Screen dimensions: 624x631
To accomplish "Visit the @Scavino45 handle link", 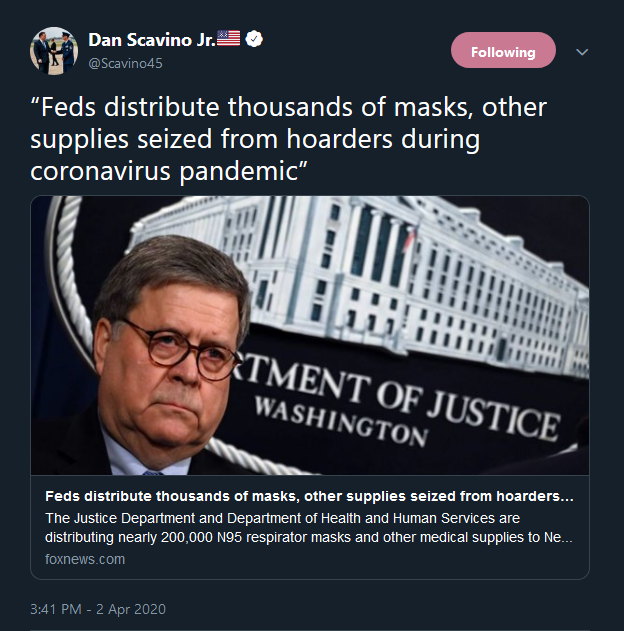I will click(x=125, y=62).
